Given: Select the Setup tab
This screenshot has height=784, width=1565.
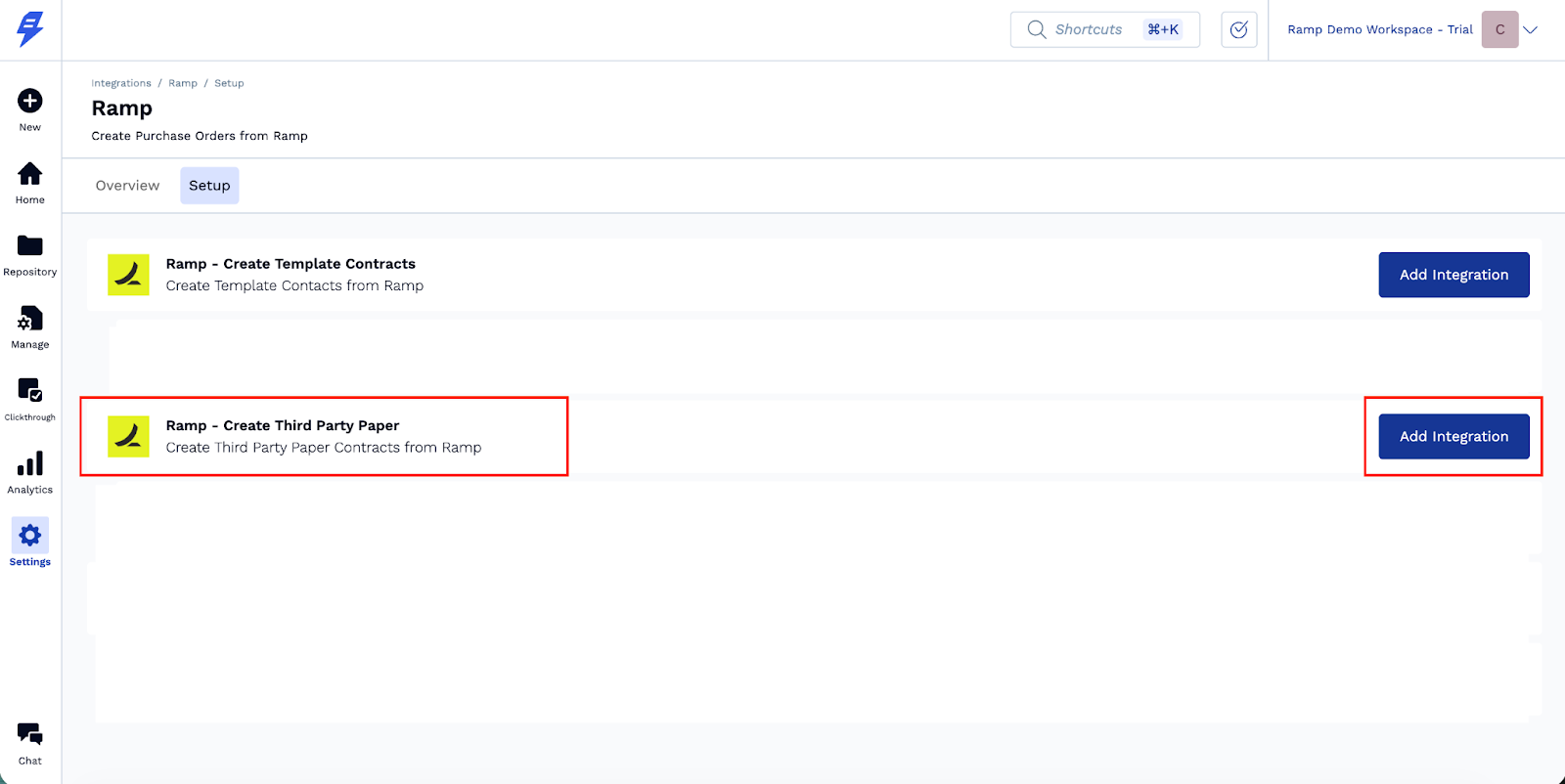Looking at the screenshot, I should [209, 186].
